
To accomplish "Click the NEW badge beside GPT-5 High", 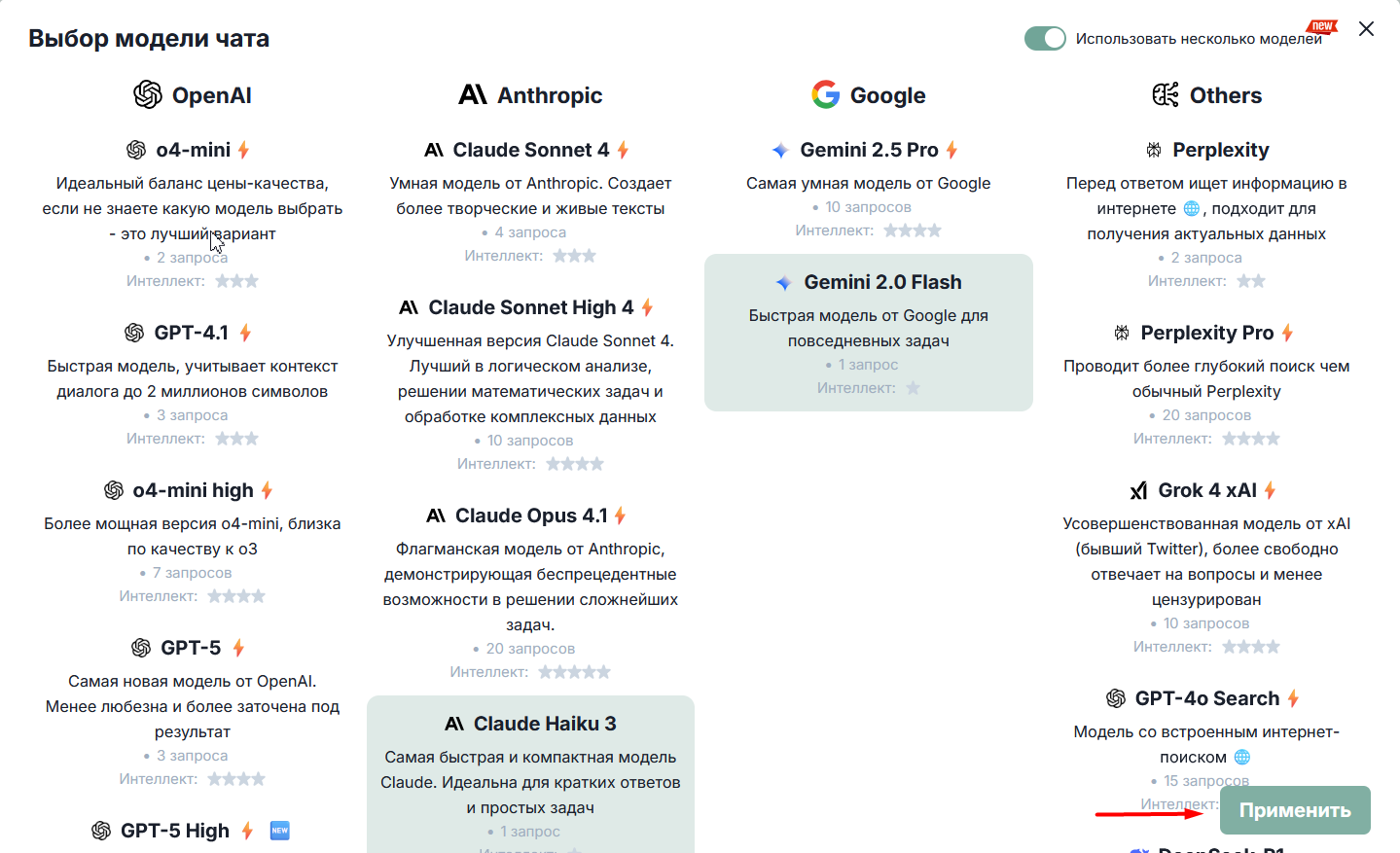I will pyautogui.click(x=279, y=831).
